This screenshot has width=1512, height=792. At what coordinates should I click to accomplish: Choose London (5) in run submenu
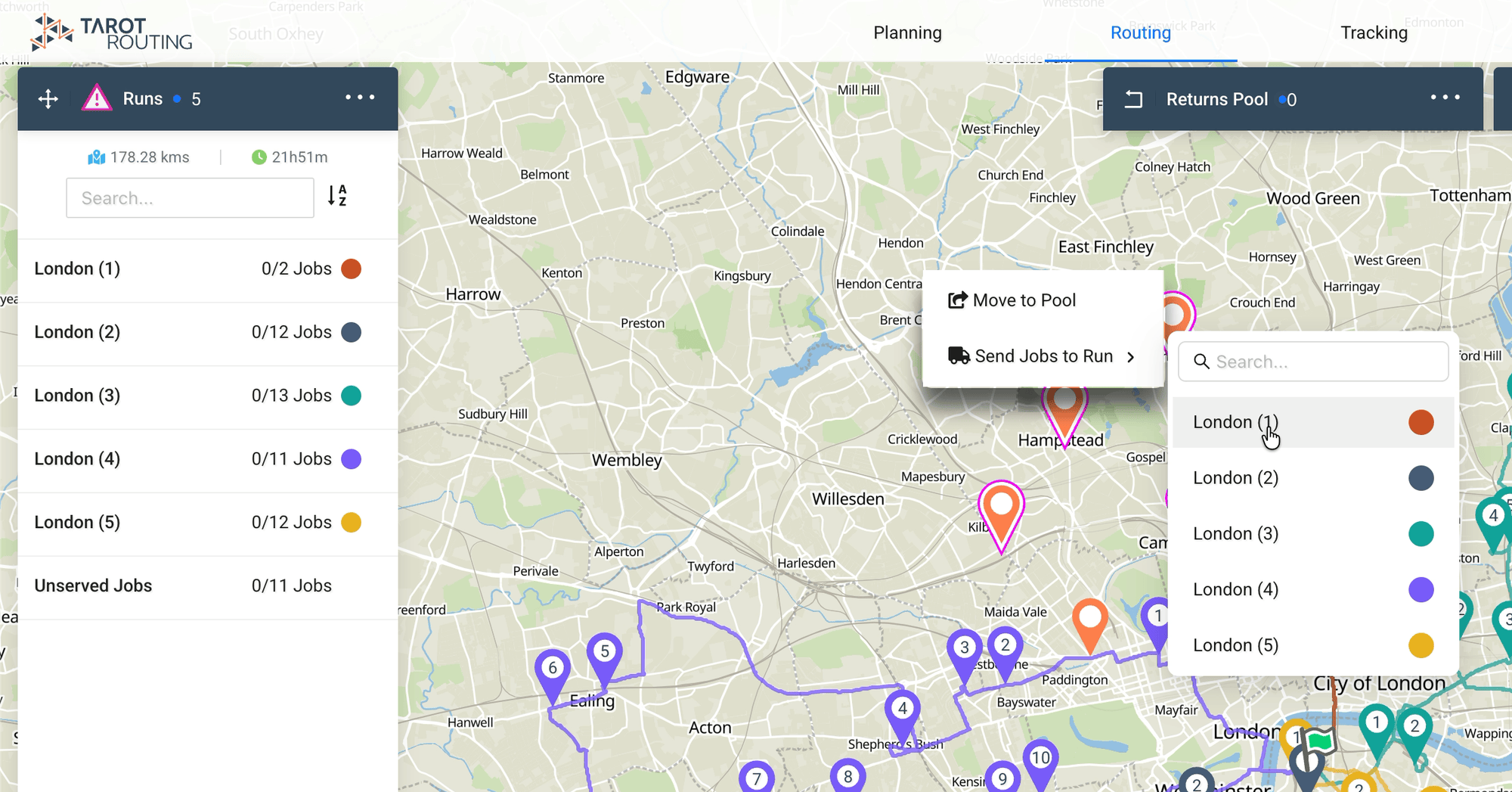click(x=1313, y=645)
